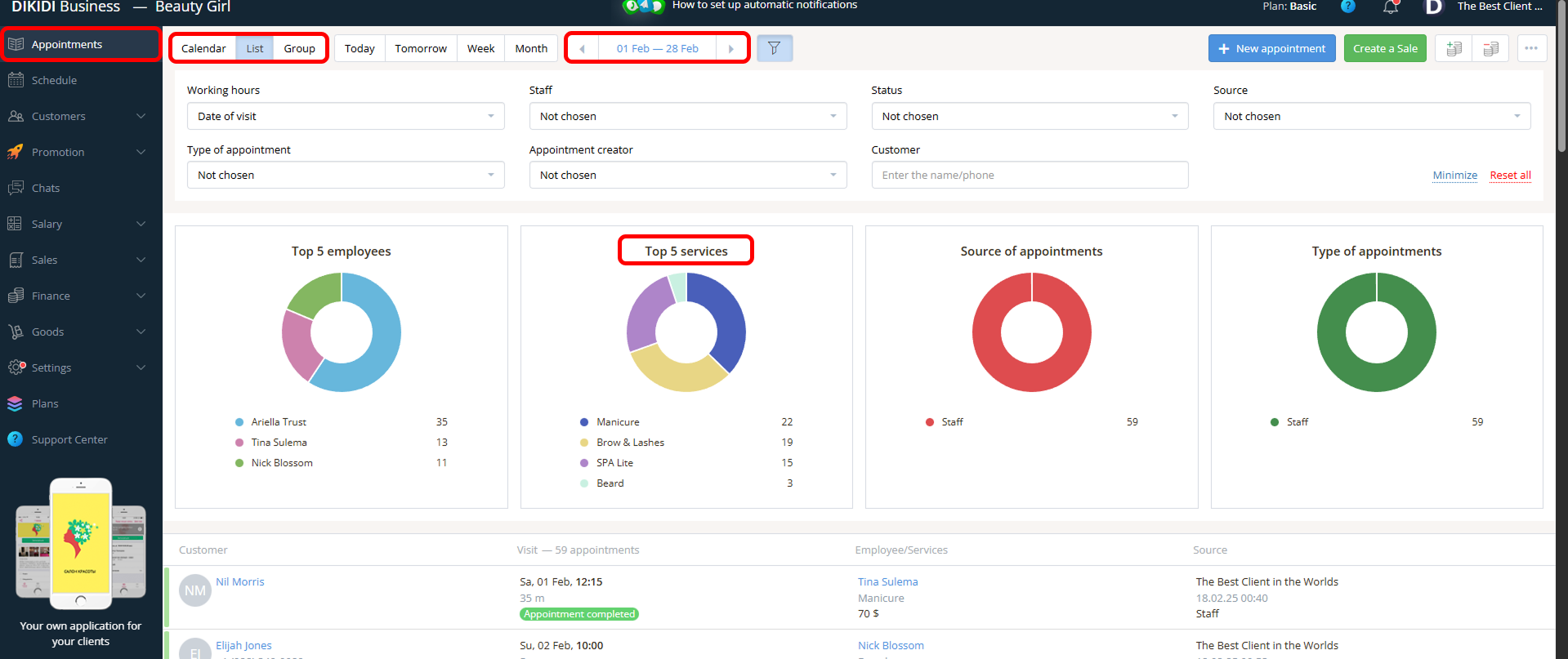Screen dimensions: 1568x659
Task: Go to previous date range arrow
Action: click(582, 48)
